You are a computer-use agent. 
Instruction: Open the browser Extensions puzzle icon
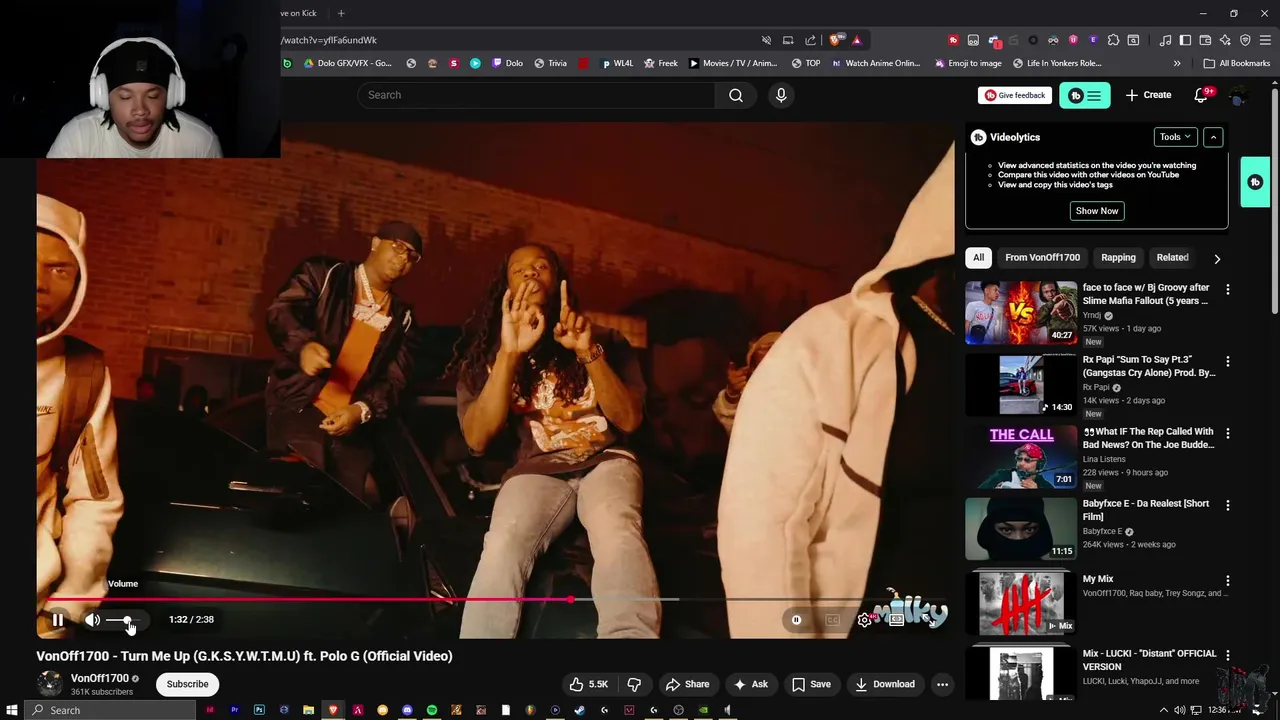(1113, 40)
